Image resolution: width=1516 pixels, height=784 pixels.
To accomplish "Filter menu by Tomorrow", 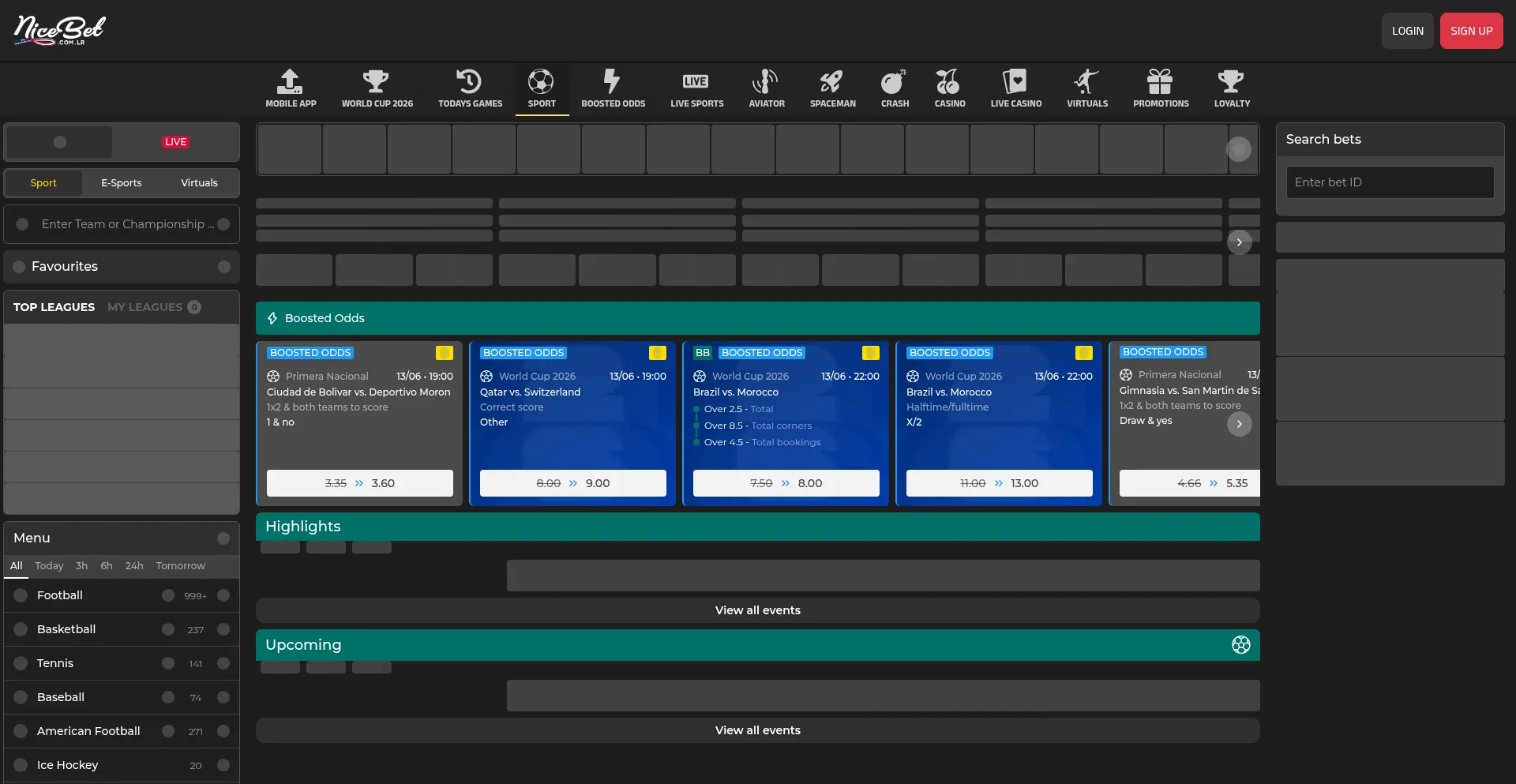I will [180, 566].
